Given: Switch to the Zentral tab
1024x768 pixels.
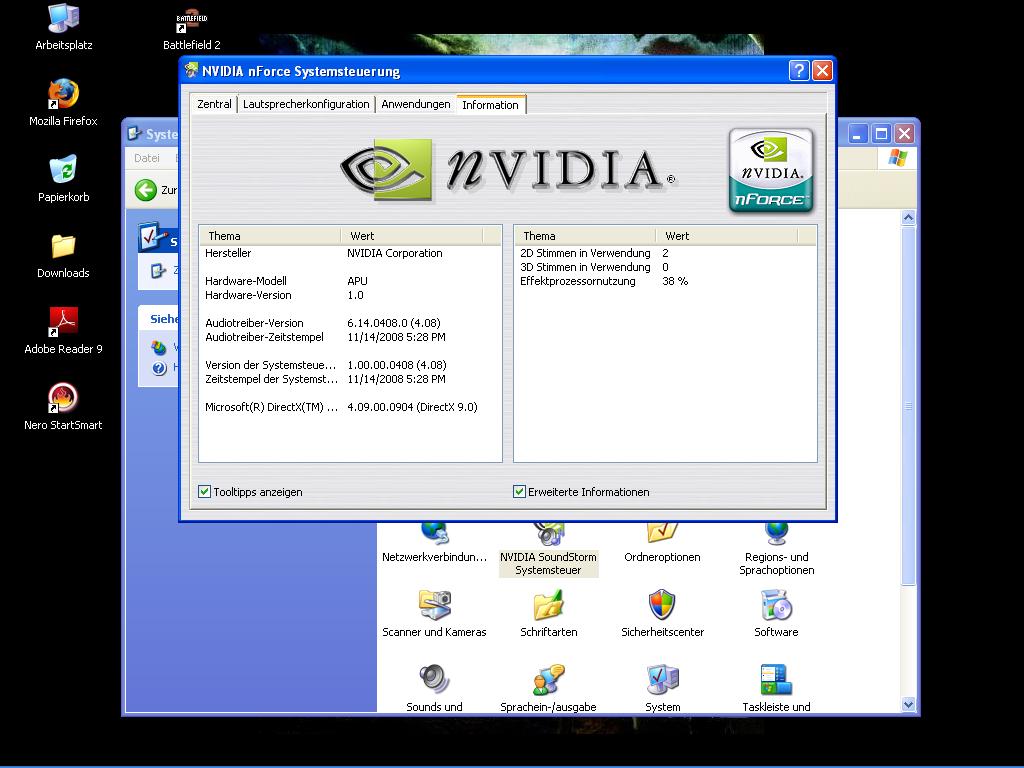Looking at the screenshot, I should (214, 104).
